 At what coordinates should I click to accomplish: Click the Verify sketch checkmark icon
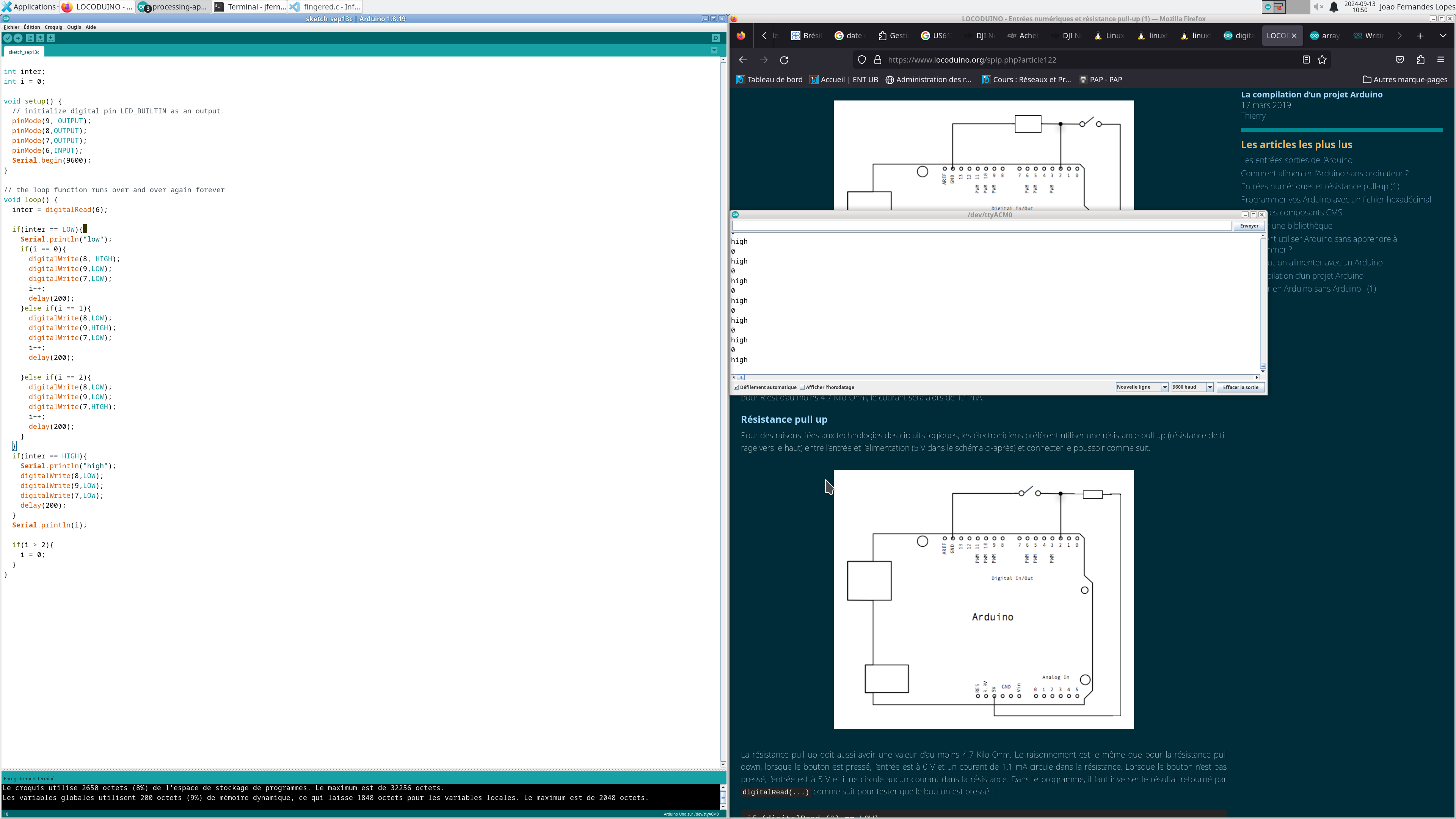coord(8,38)
